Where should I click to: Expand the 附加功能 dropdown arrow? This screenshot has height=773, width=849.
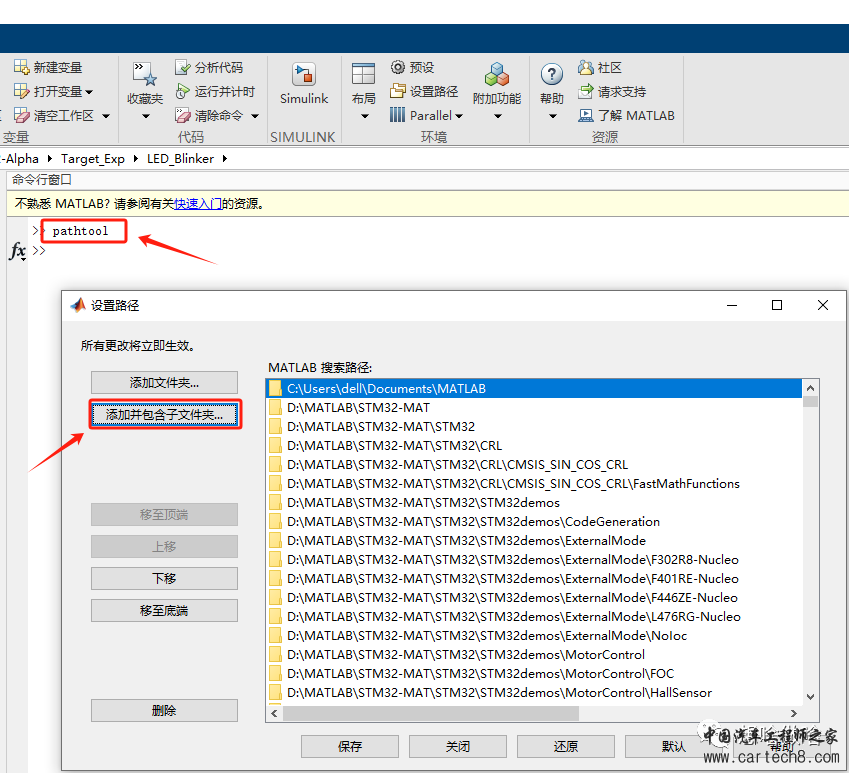(498, 116)
